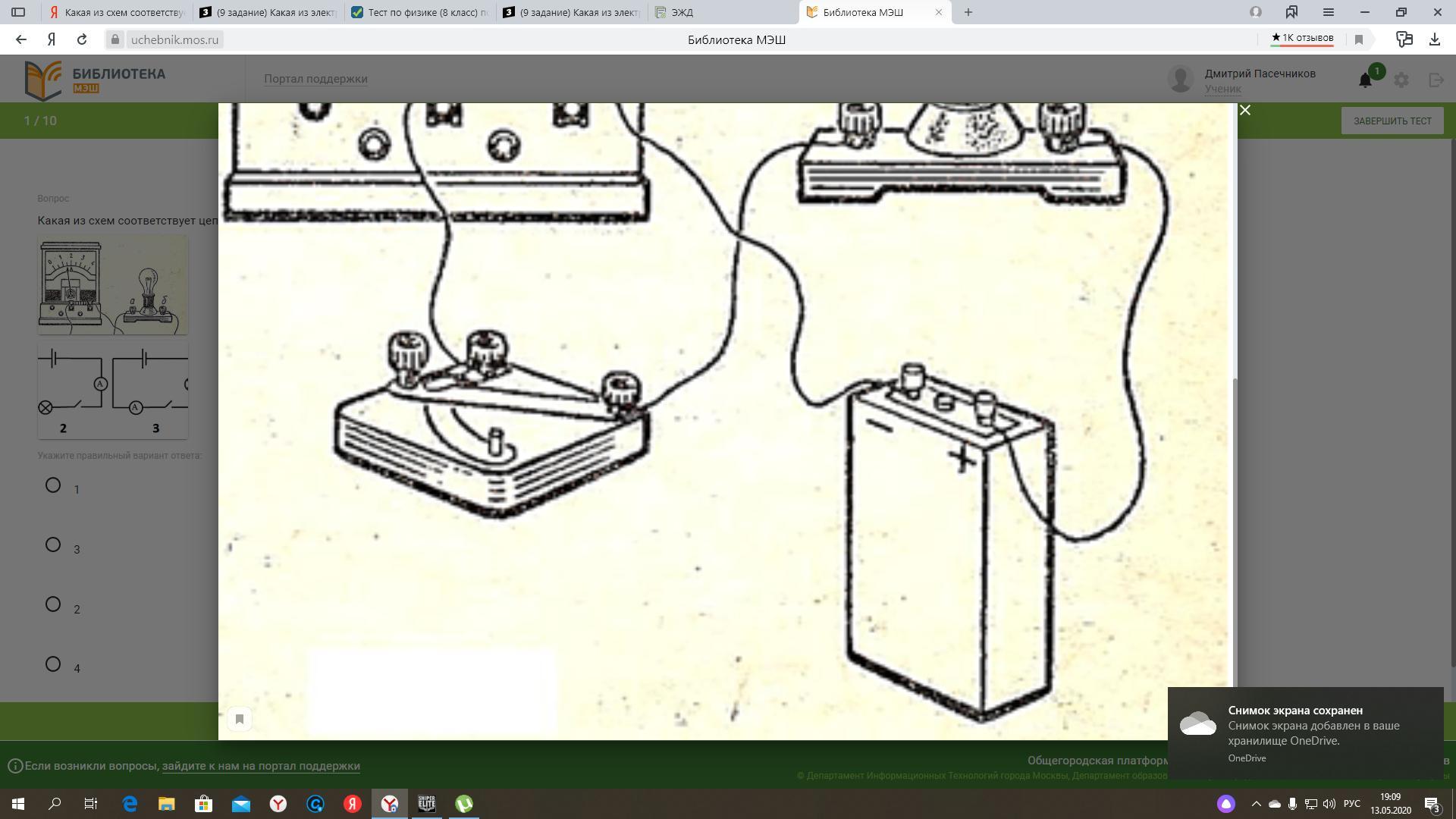1456x819 pixels.
Task: Click the circuit photo thumbnail in question
Action: 113,284
